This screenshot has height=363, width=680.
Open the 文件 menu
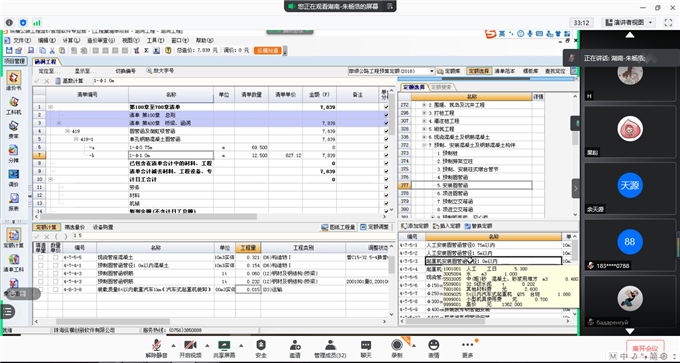click(x=22, y=40)
